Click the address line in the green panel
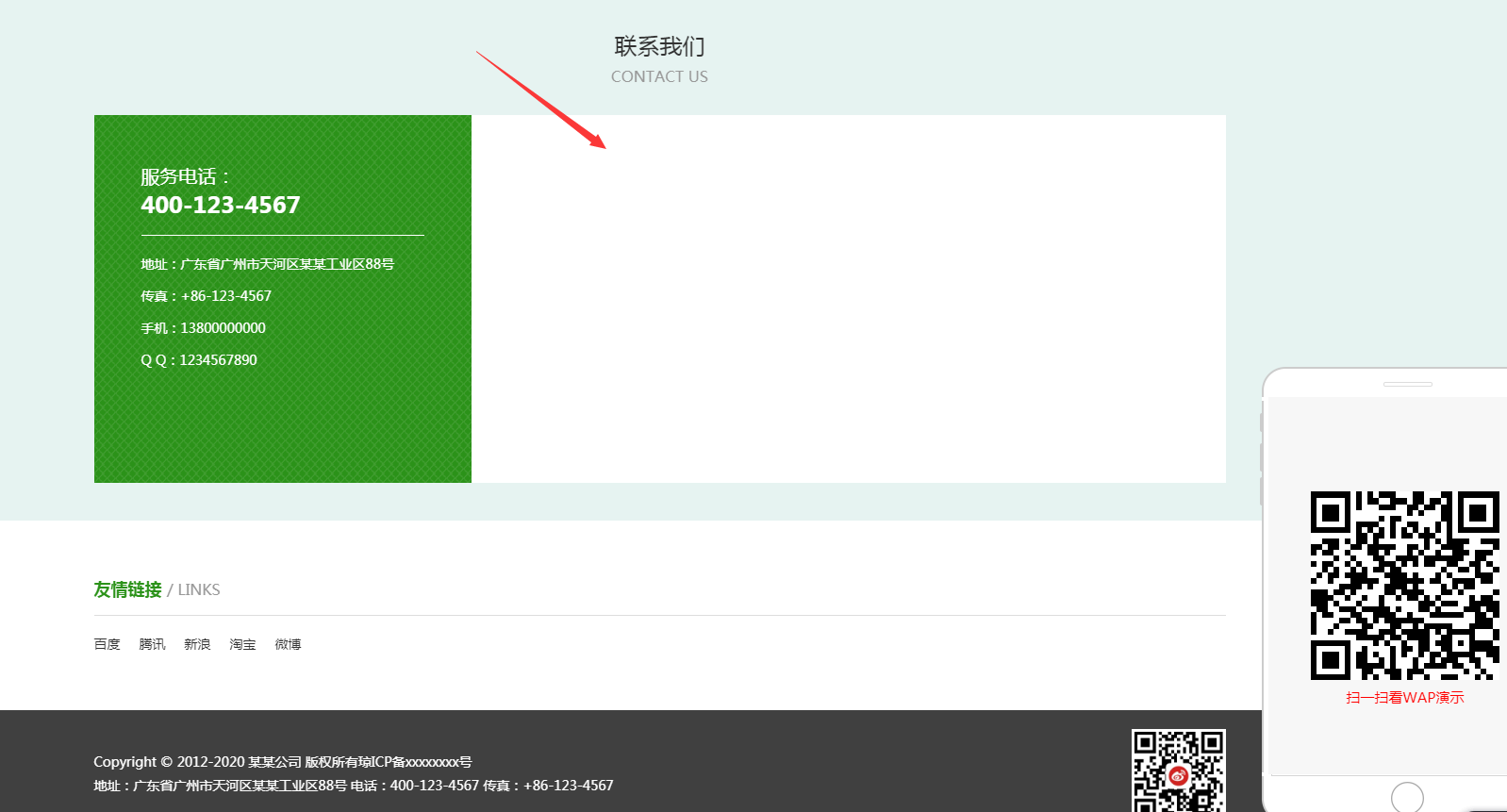Viewport: 1507px width, 812px height. tap(267, 264)
